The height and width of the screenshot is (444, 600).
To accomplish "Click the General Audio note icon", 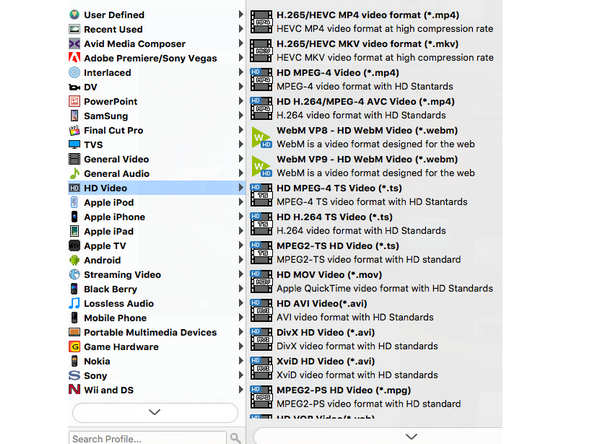I will (x=74, y=173).
